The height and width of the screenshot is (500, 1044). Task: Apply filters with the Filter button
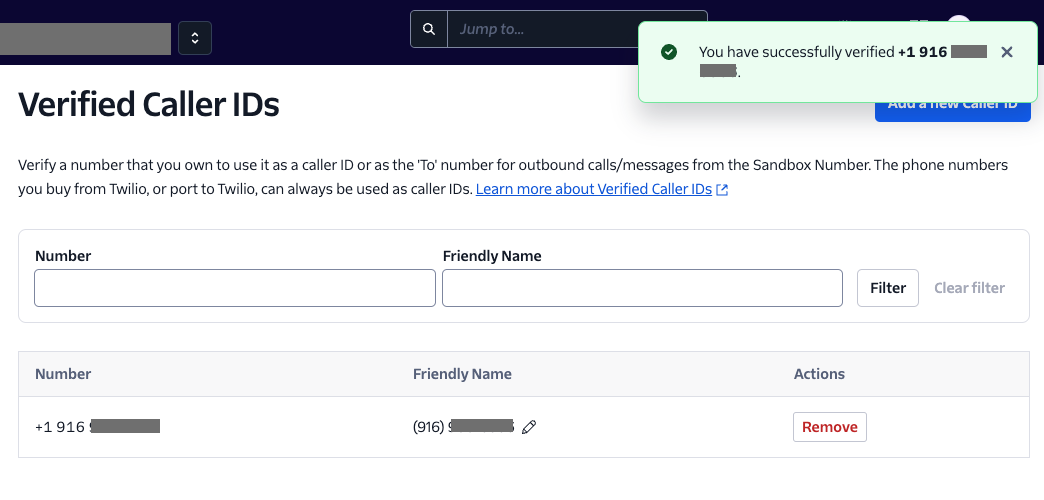click(888, 288)
